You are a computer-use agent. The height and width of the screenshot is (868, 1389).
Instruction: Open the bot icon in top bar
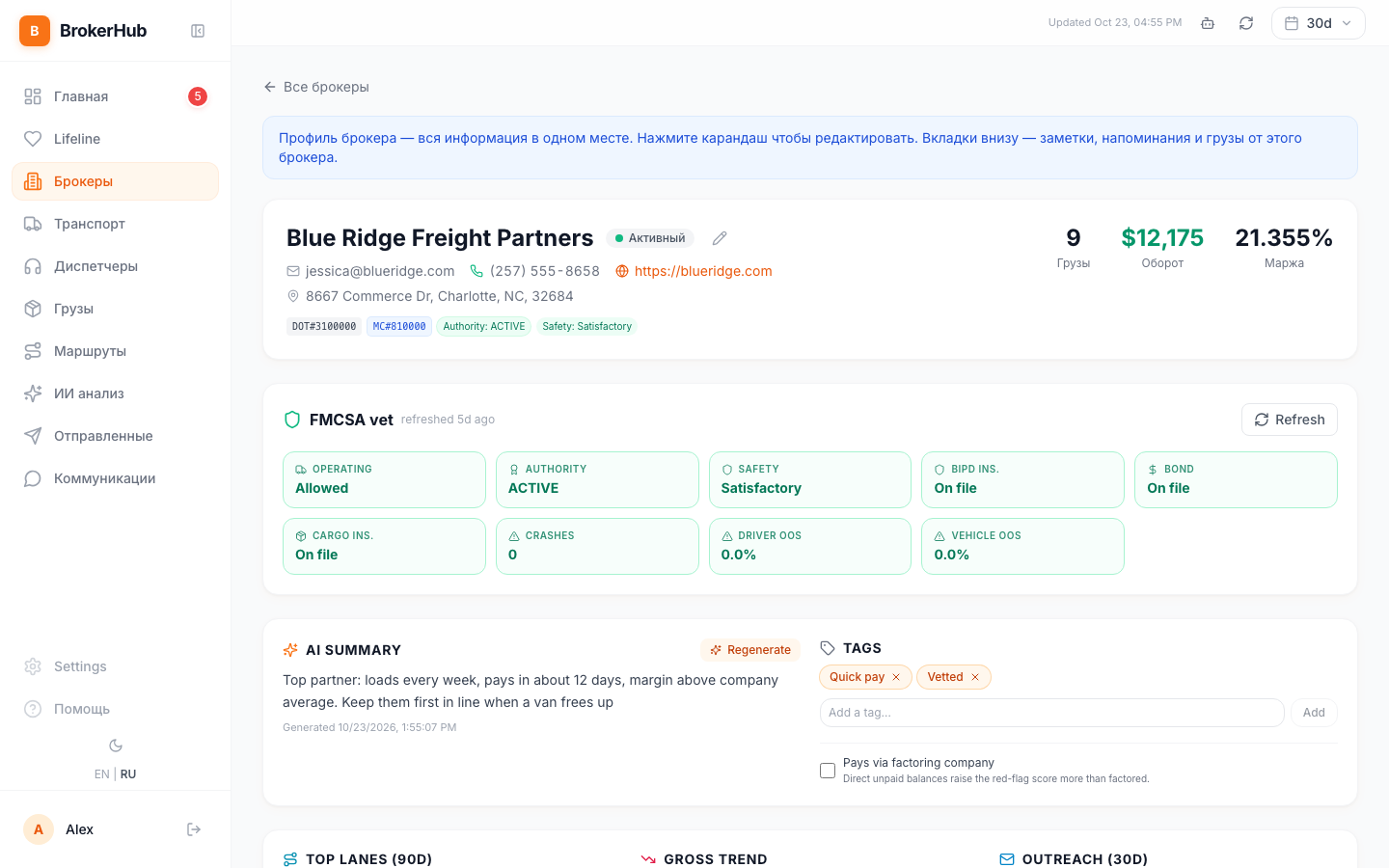pos(1208,23)
